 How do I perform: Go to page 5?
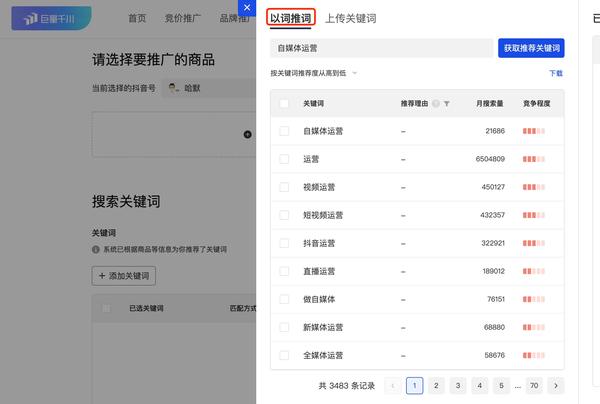[501, 386]
